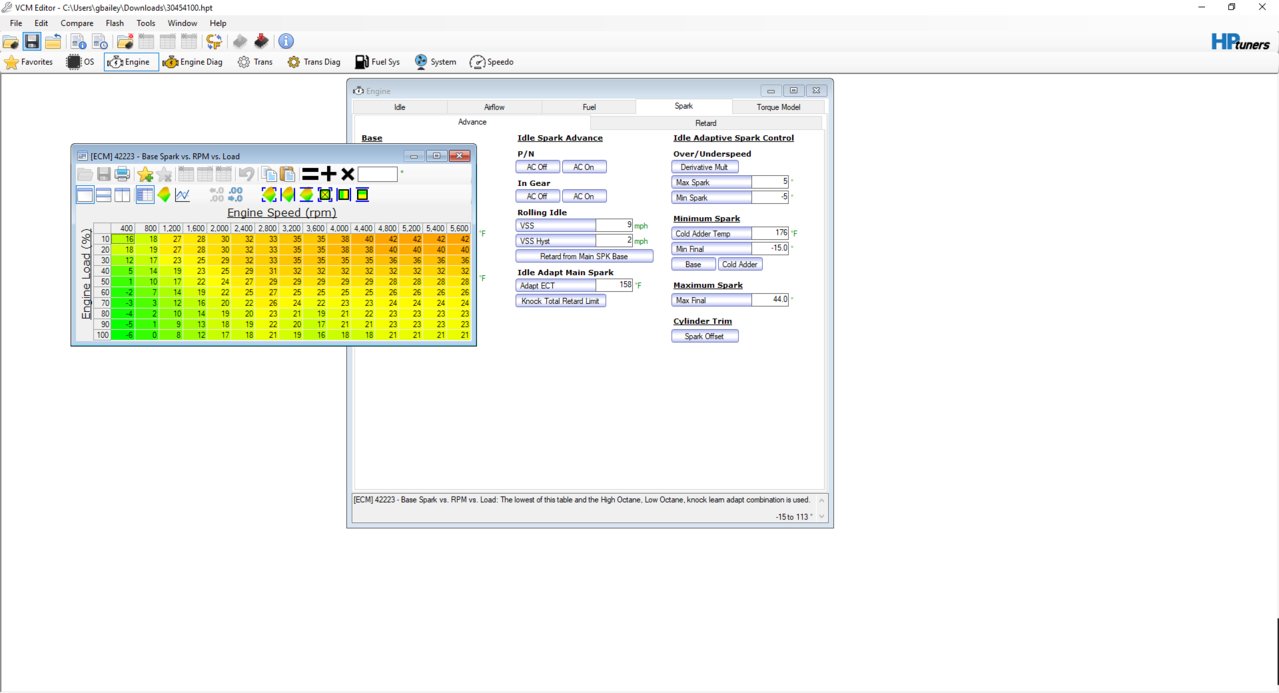The height and width of the screenshot is (693, 1279).
Task: Click the Cold Adder Temp value field
Action: [x=770, y=233]
